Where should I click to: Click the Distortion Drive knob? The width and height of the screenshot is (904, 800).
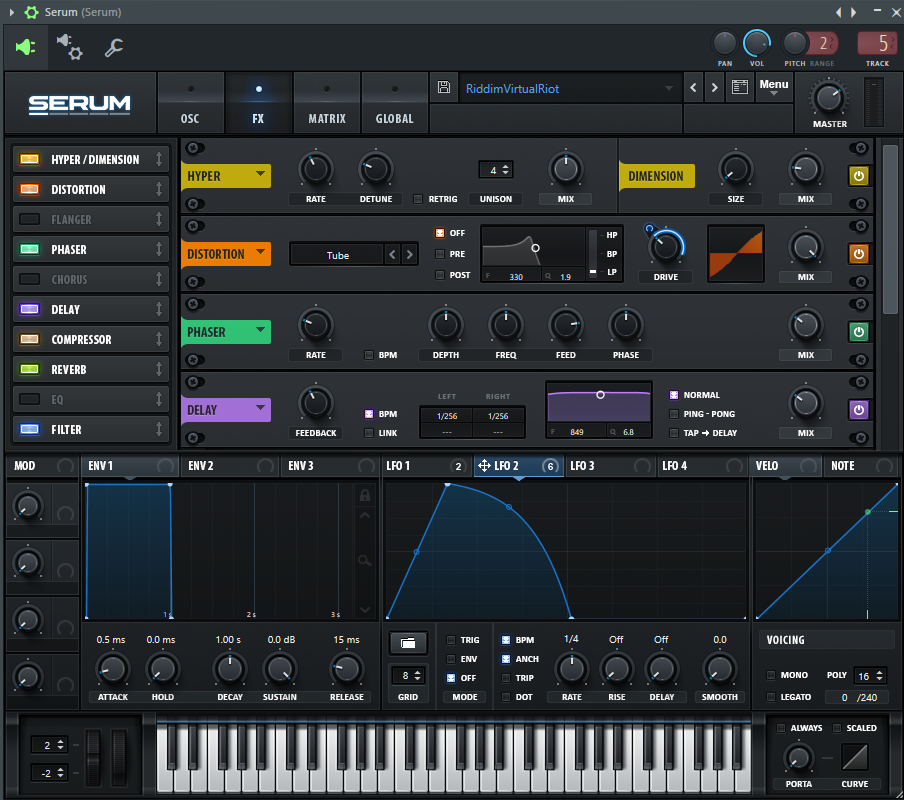(666, 247)
